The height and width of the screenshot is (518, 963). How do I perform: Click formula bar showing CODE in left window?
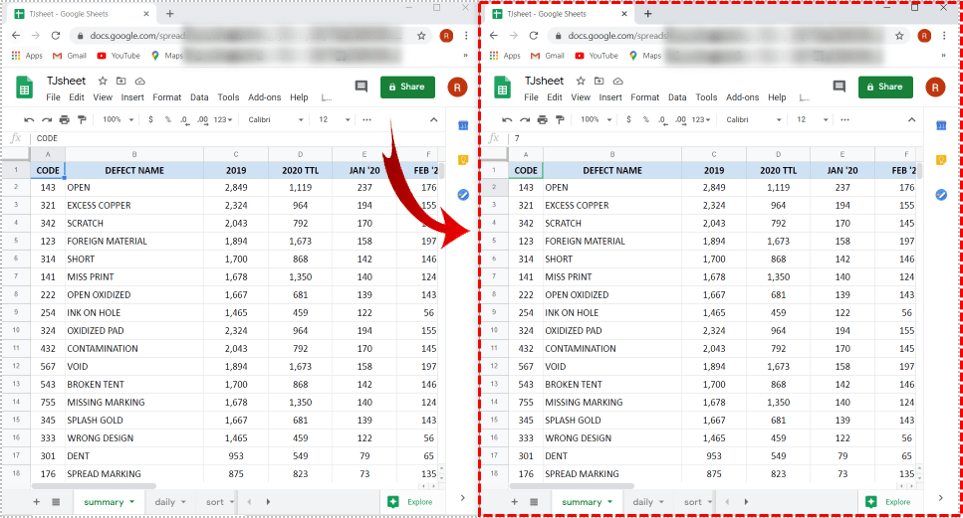[200, 138]
